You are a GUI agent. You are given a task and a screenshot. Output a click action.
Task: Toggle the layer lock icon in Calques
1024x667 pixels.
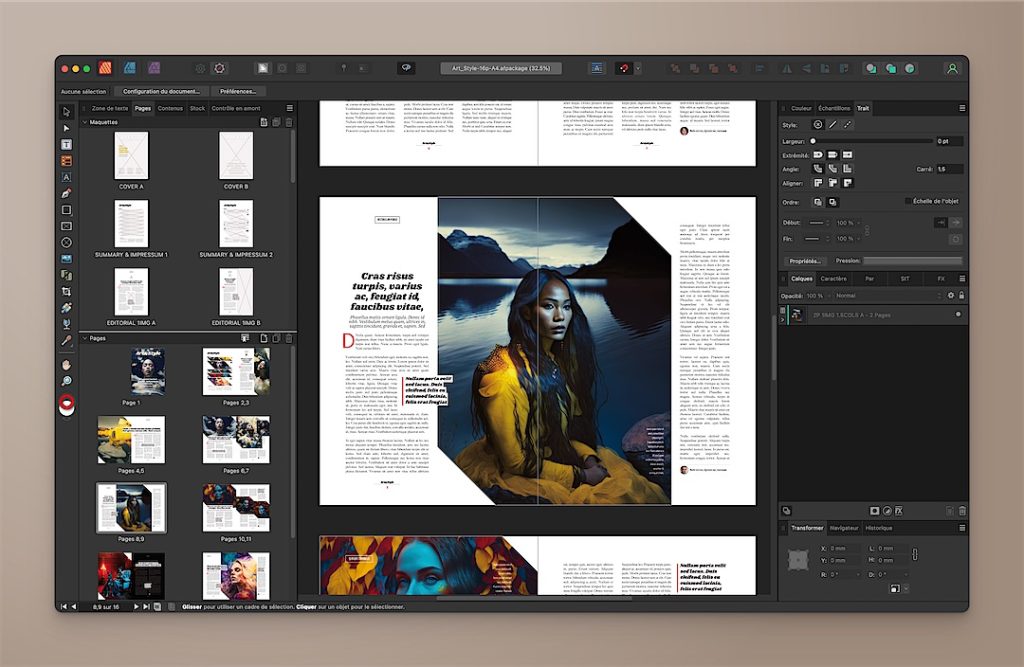[x=962, y=296]
